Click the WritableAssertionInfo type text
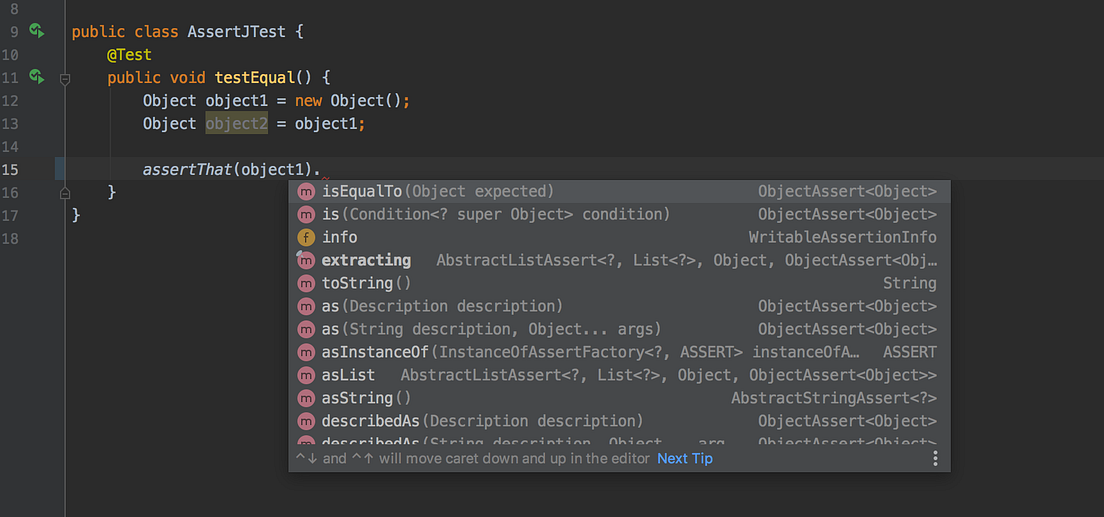Viewport: 1104px width, 517px height. (843, 237)
